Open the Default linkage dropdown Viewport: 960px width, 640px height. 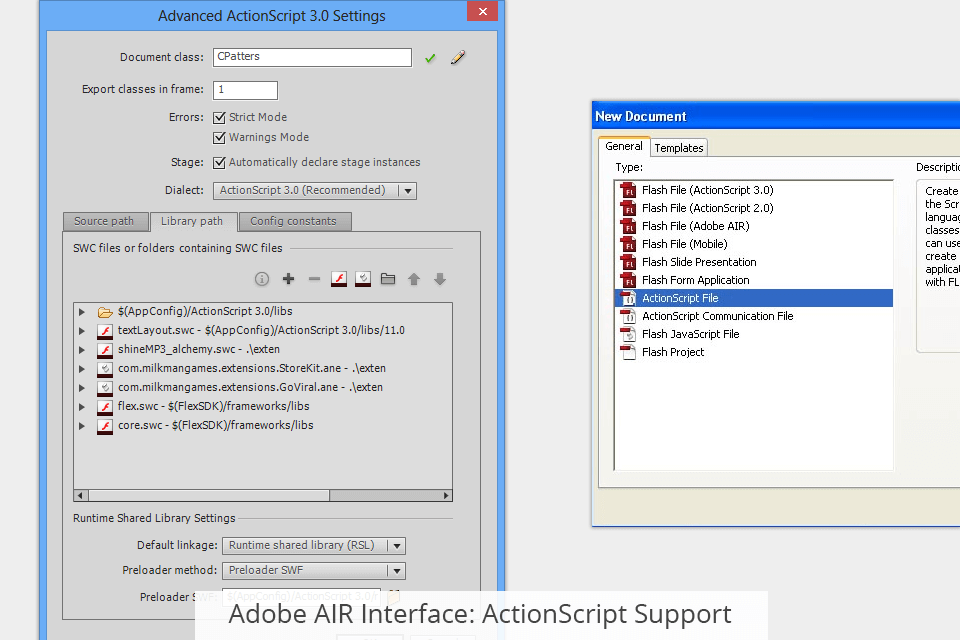[x=314, y=545]
